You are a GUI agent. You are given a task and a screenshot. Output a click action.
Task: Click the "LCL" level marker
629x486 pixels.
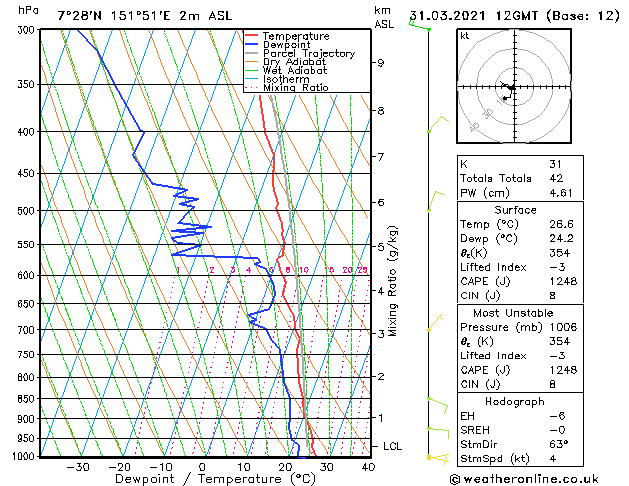pos(392,446)
